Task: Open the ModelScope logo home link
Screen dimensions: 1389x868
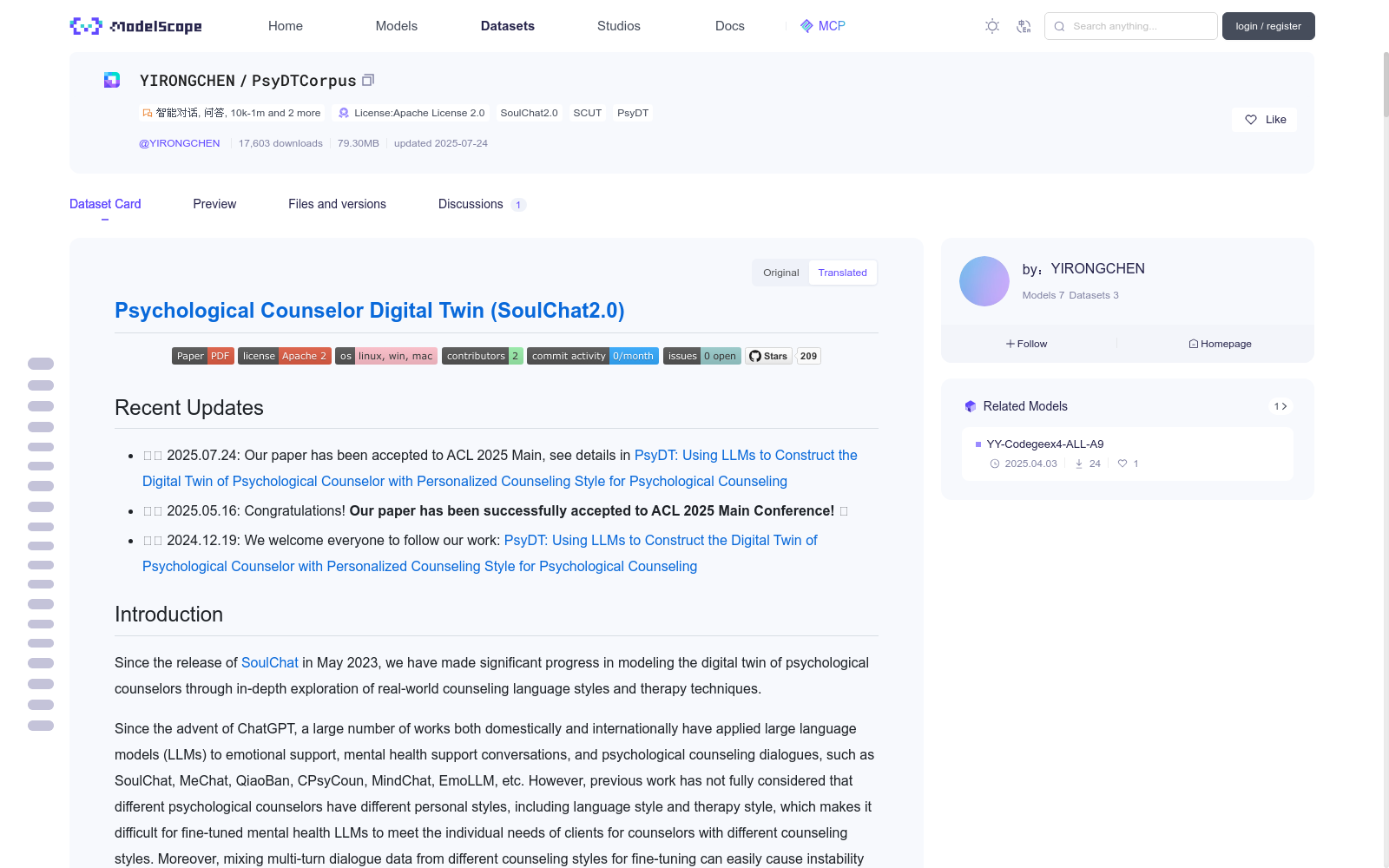Action: click(x=136, y=26)
